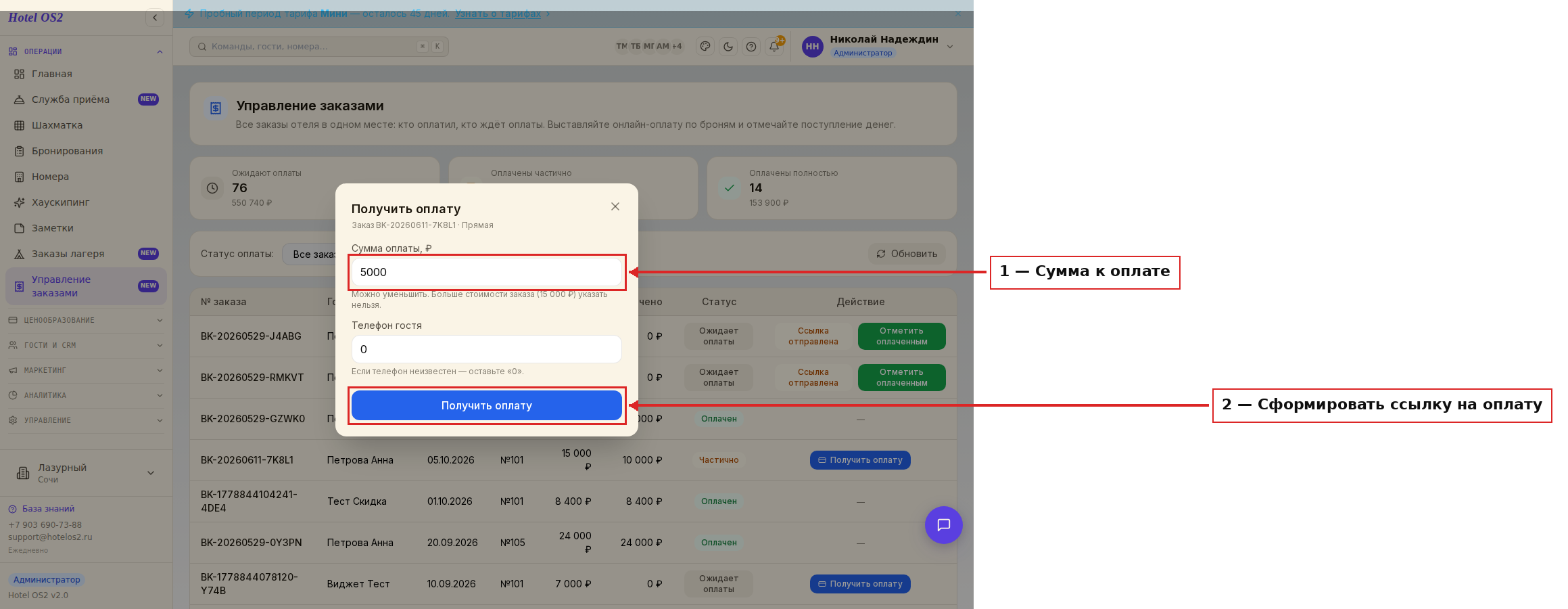This screenshot has width=1568, height=609.
Task: Mark order BK-20260529-RMKVT as paid
Action: click(902, 378)
